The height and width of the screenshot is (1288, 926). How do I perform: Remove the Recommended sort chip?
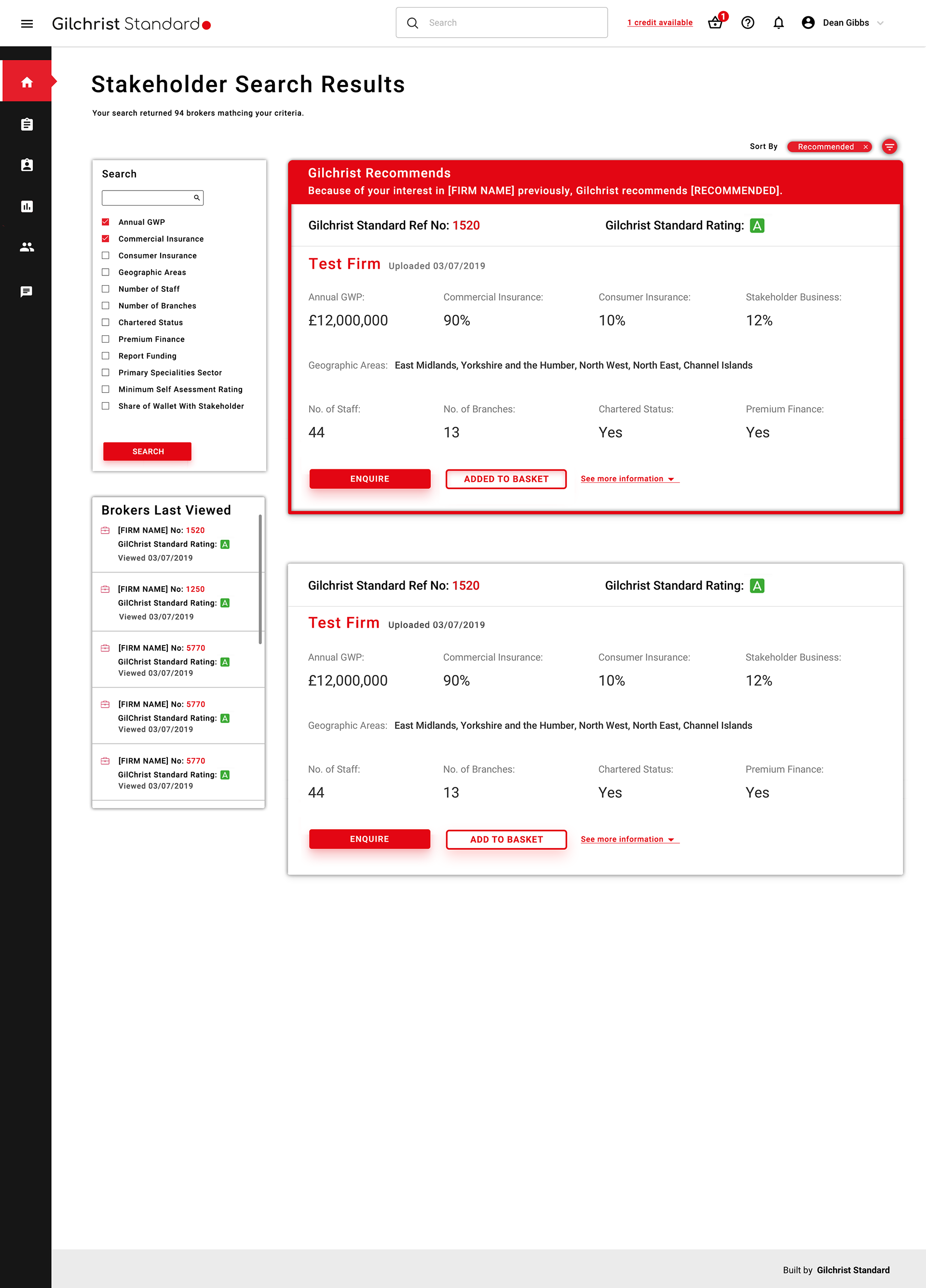(865, 147)
